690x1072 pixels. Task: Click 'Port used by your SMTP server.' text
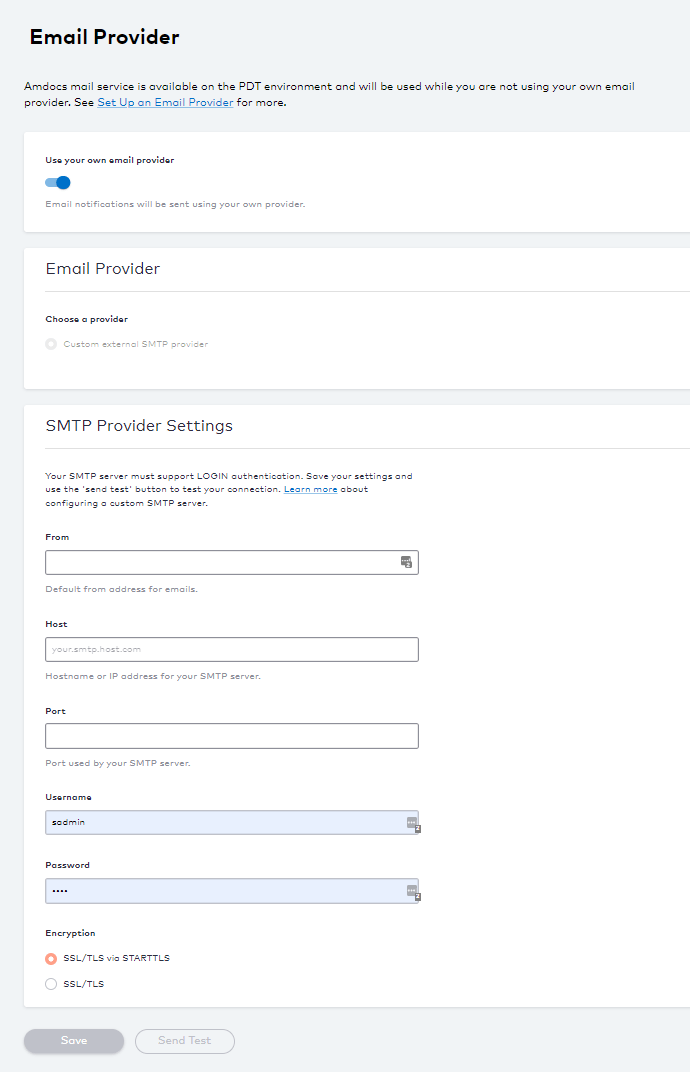(118, 763)
